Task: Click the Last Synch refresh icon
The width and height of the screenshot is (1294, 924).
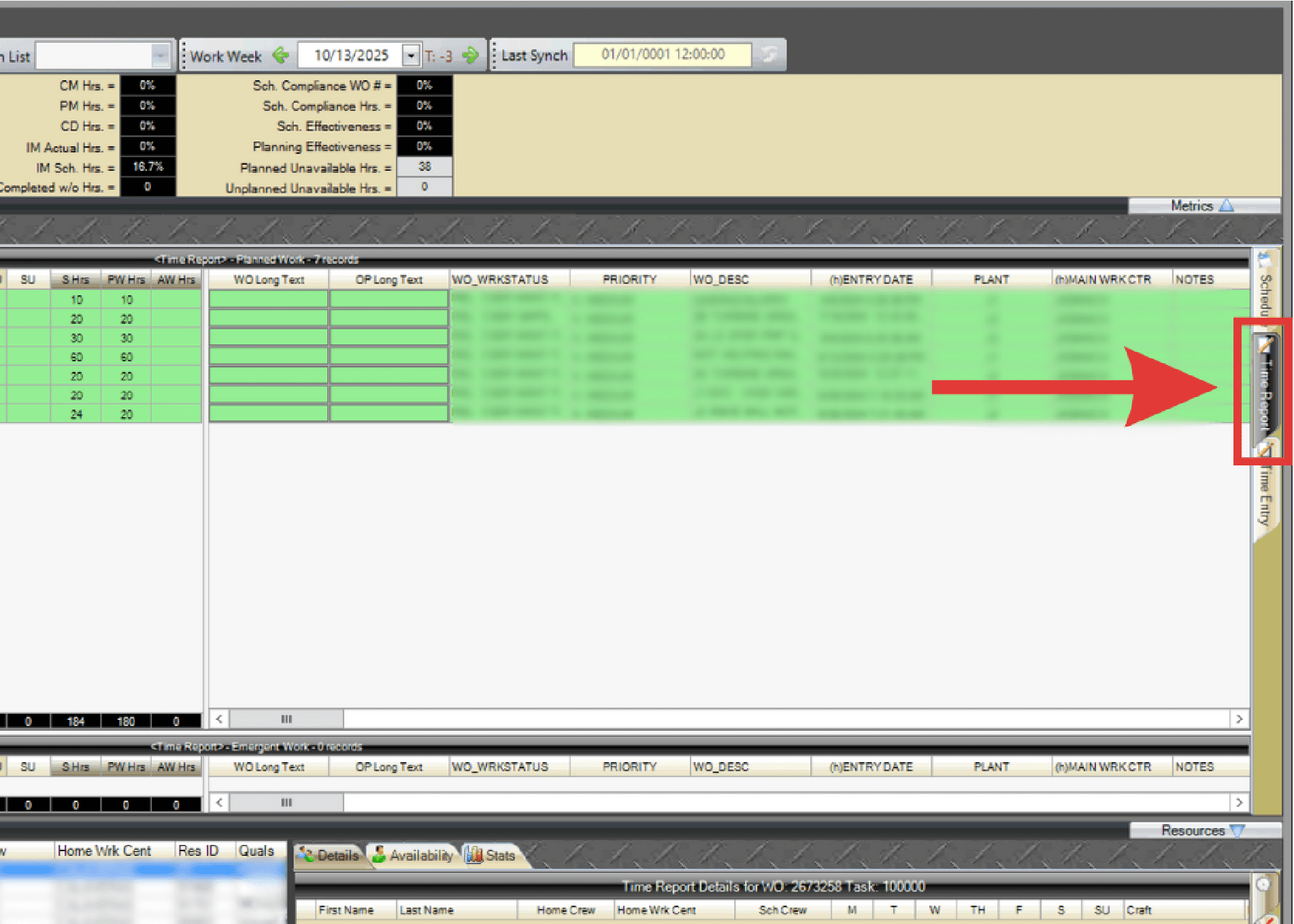Action: pyautogui.click(x=769, y=54)
